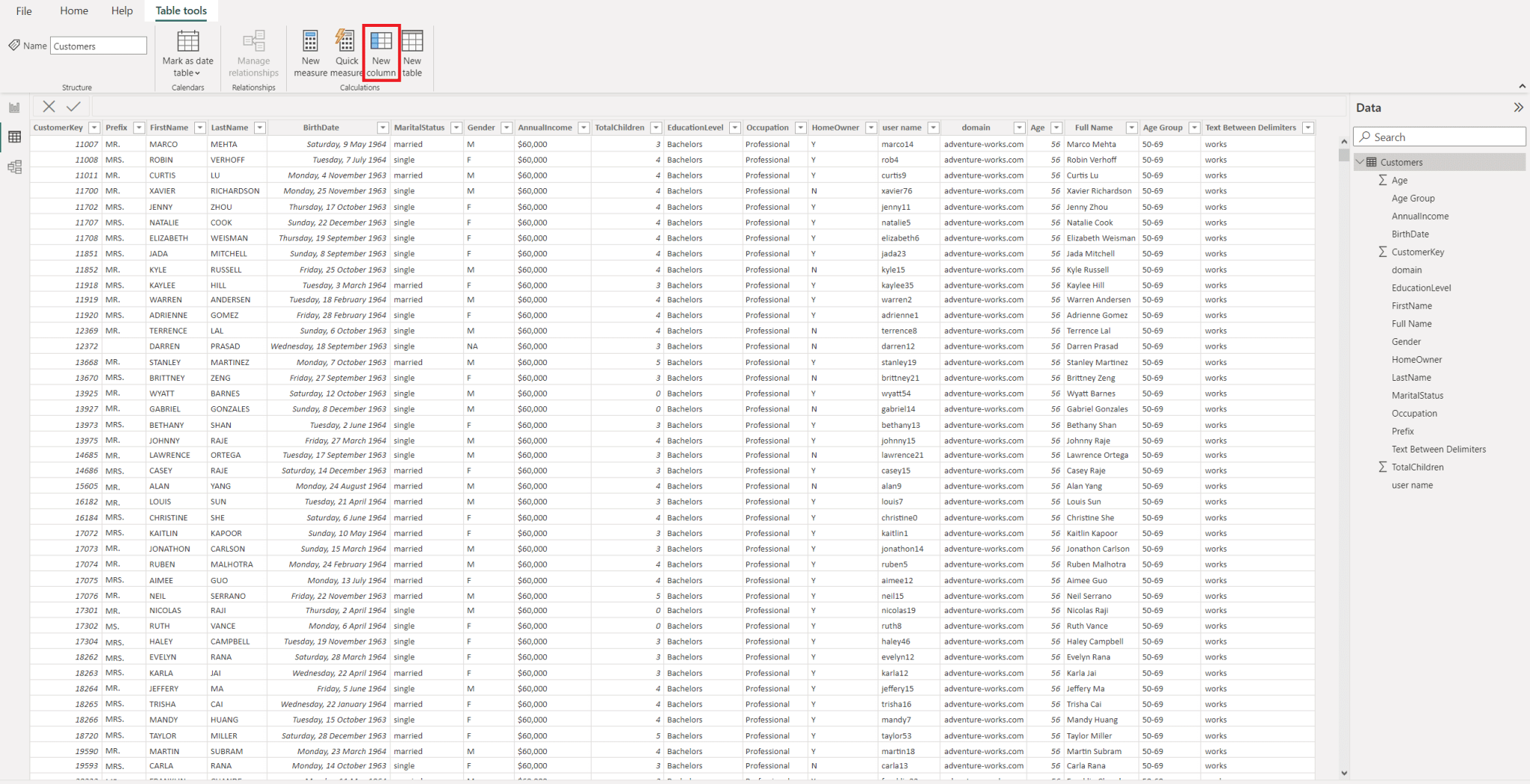
Task: Collapse the Customers table in Data pane
Action: (1360, 161)
